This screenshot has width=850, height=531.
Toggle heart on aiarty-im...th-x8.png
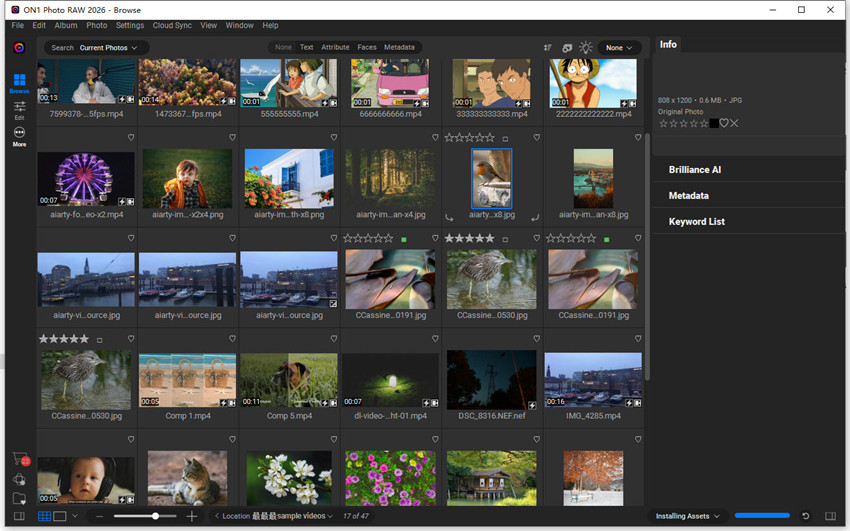point(333,137)
